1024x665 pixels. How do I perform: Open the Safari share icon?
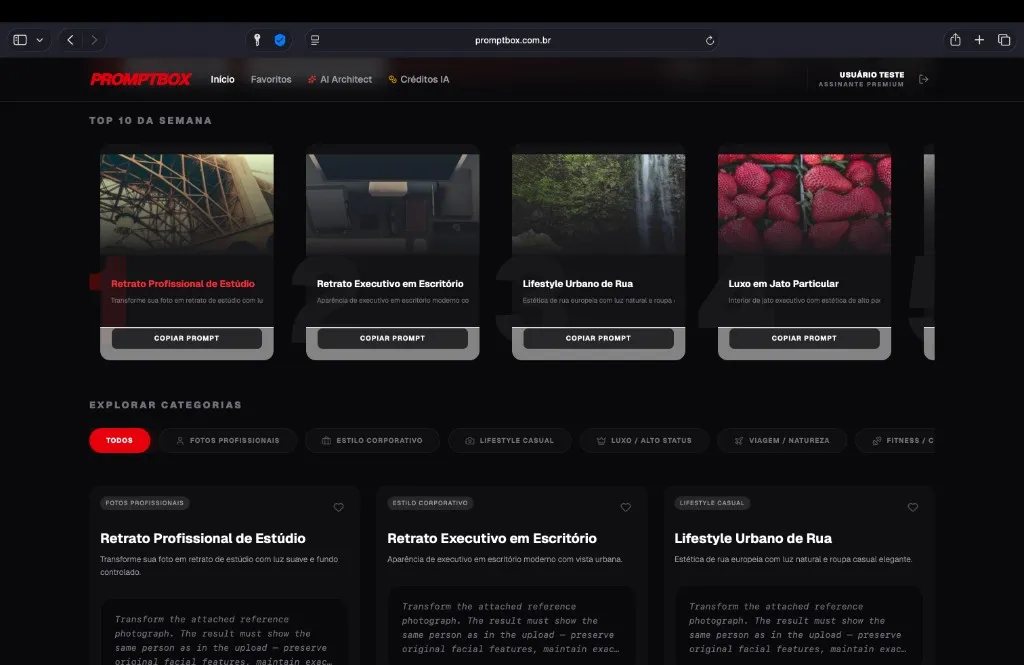point(955,40)
